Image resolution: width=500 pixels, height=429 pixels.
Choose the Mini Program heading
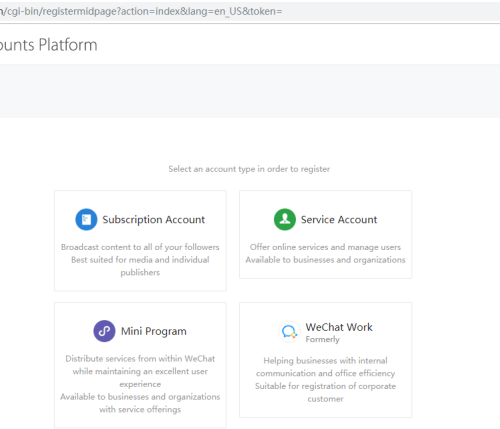154,331
